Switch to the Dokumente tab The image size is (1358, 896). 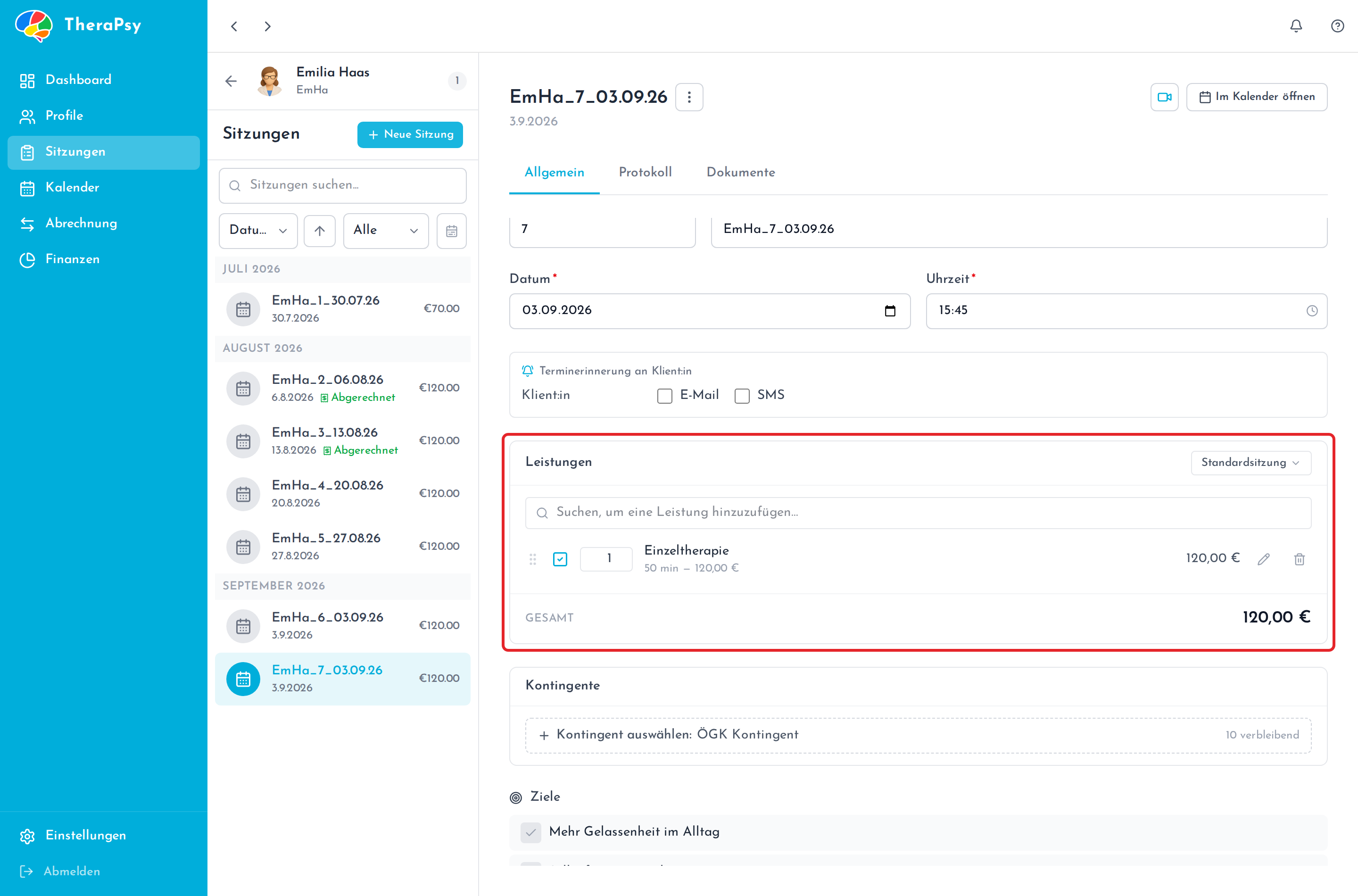point(740,173)
